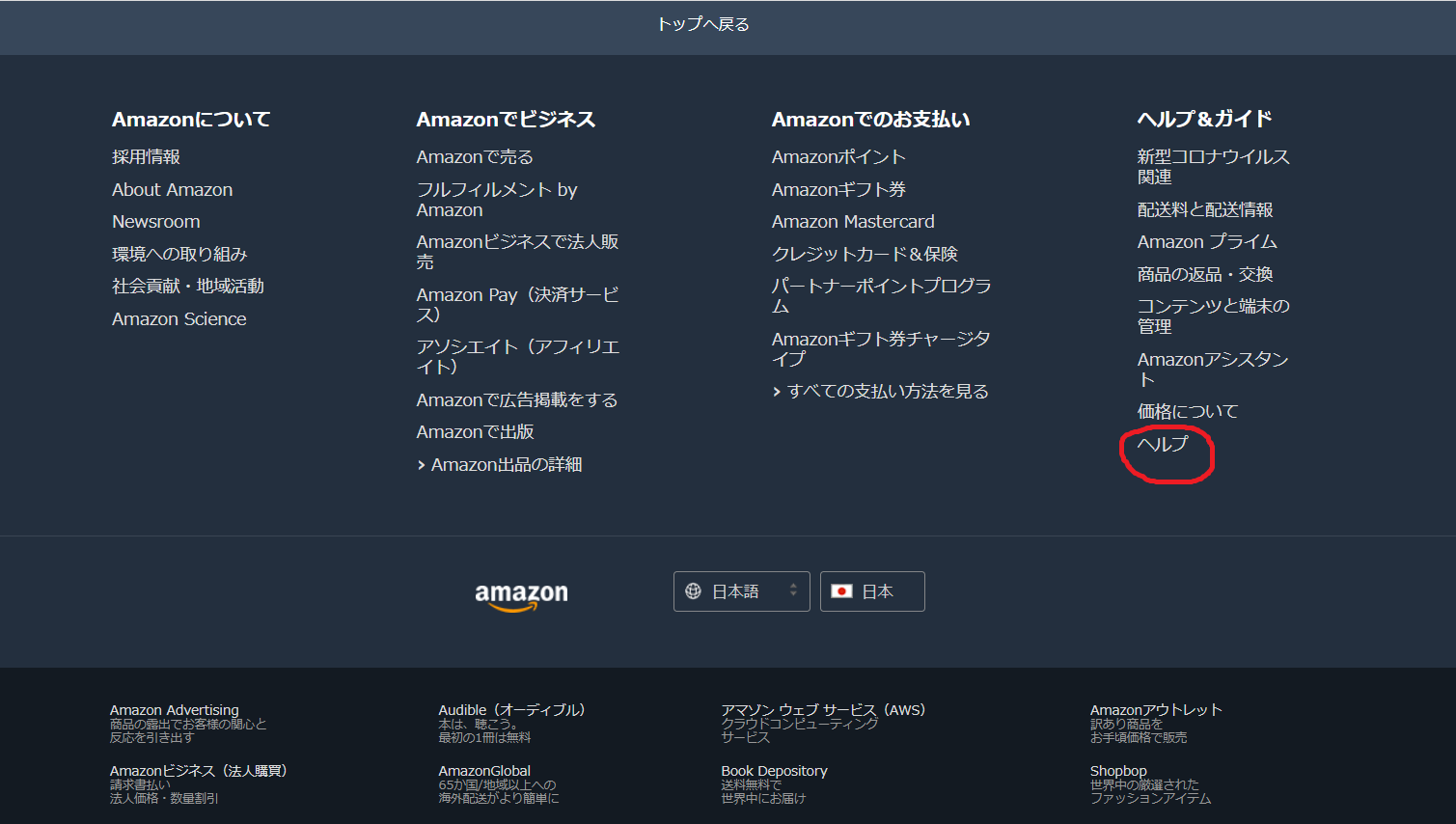Open the 日本 country selector
The width and height of the screenshot is (1456, 824).
(872, 591)
